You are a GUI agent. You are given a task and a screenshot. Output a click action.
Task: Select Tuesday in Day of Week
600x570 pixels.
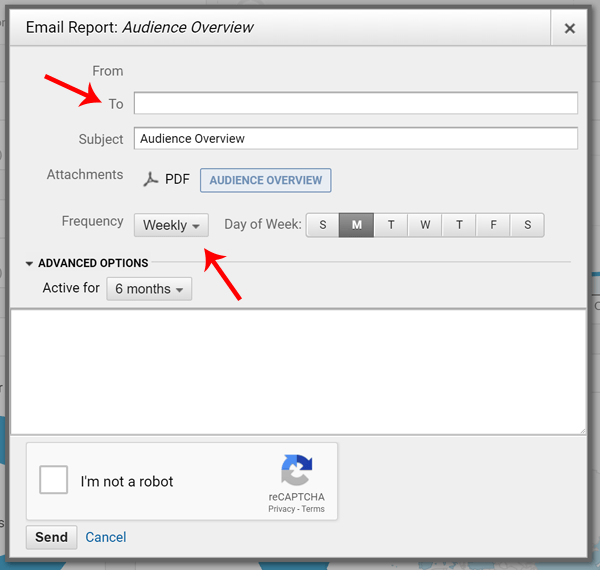pyautogui.click(x=391, y=225)
